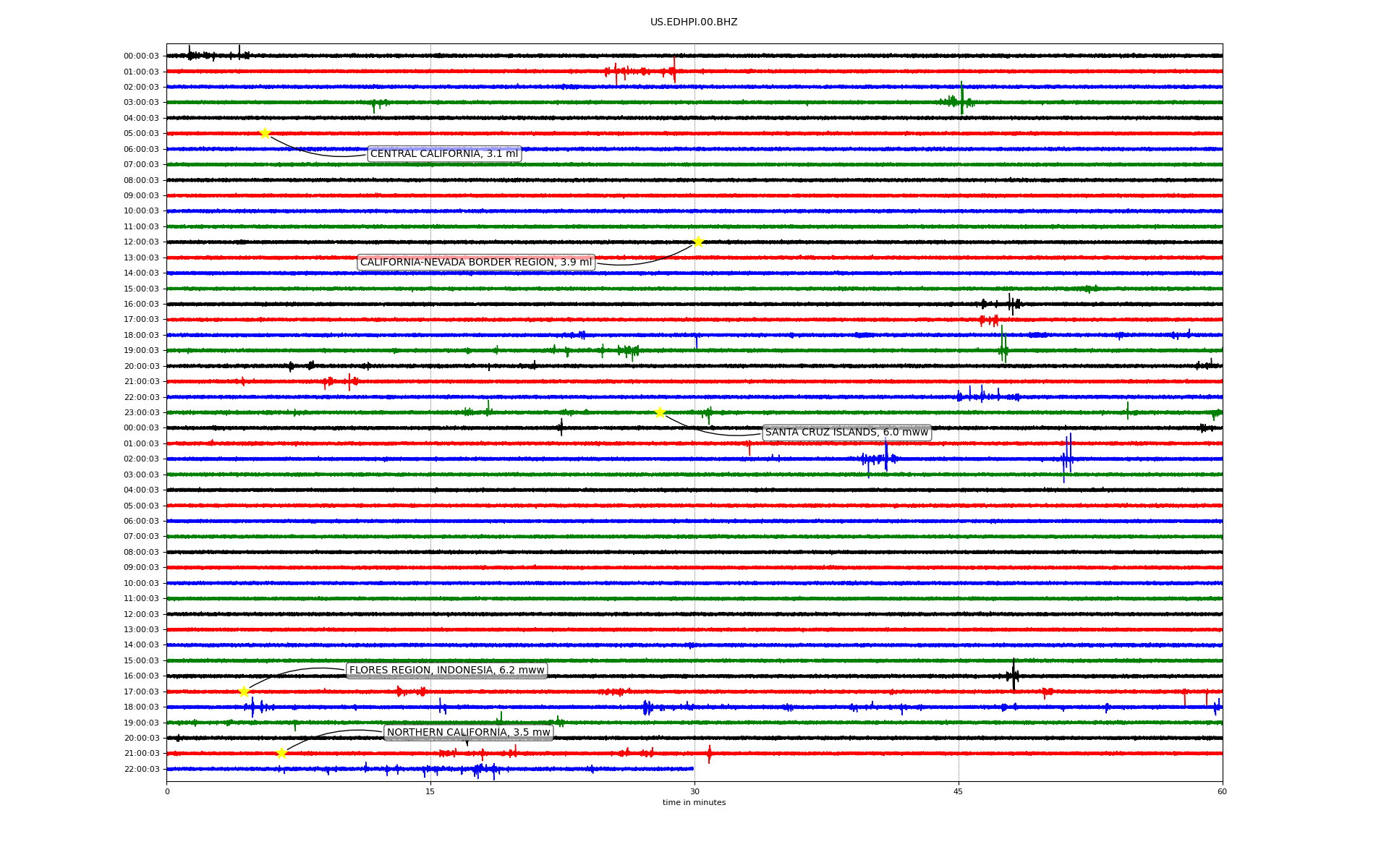Click the CENTRAL CALIFORNIA, 3.1 ml label

pos(444,153)
